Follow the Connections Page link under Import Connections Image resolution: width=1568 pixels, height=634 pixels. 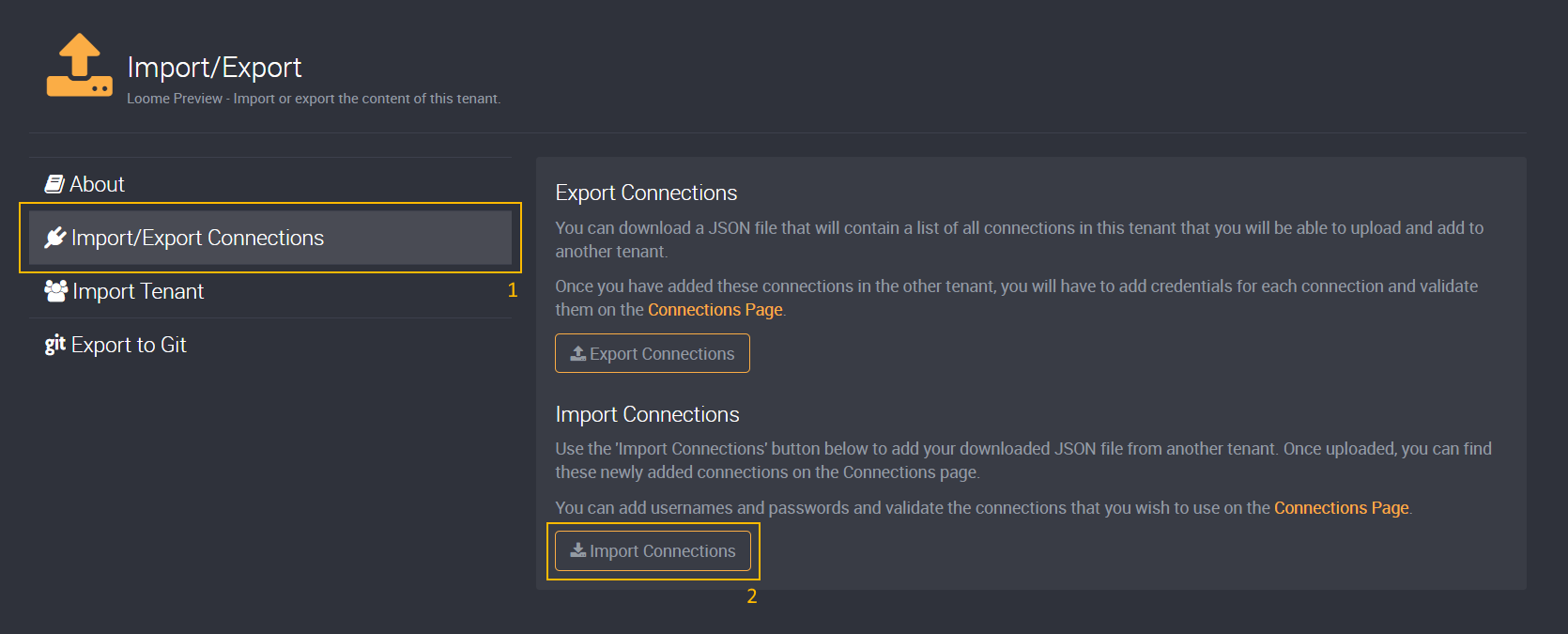click(x=1342, y=508)
